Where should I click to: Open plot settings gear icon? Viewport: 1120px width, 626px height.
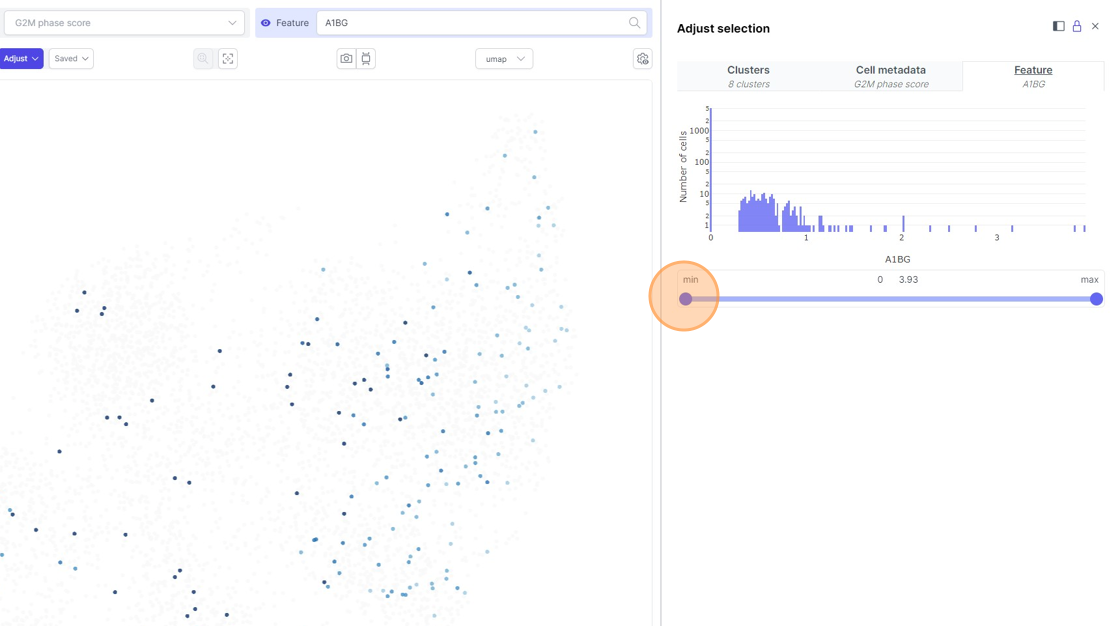coord(642,59)
